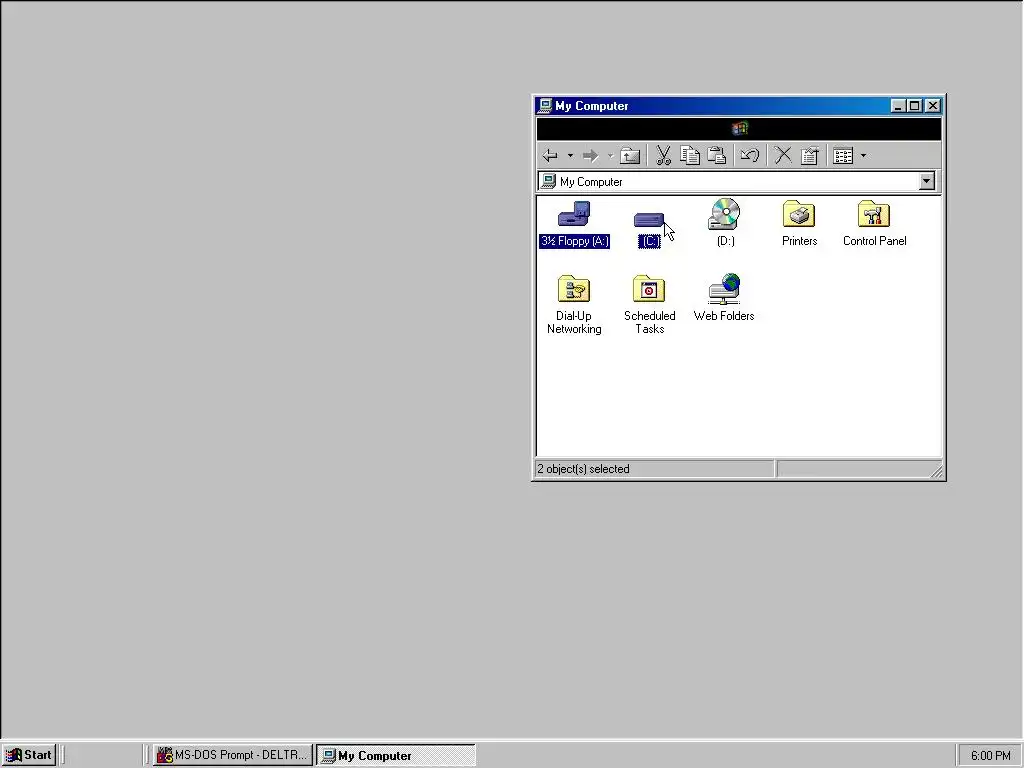The width and height of the screenshot is (1024, 768).
Task: Select the Scheduled Tasks folder
Action: point(649,305)
